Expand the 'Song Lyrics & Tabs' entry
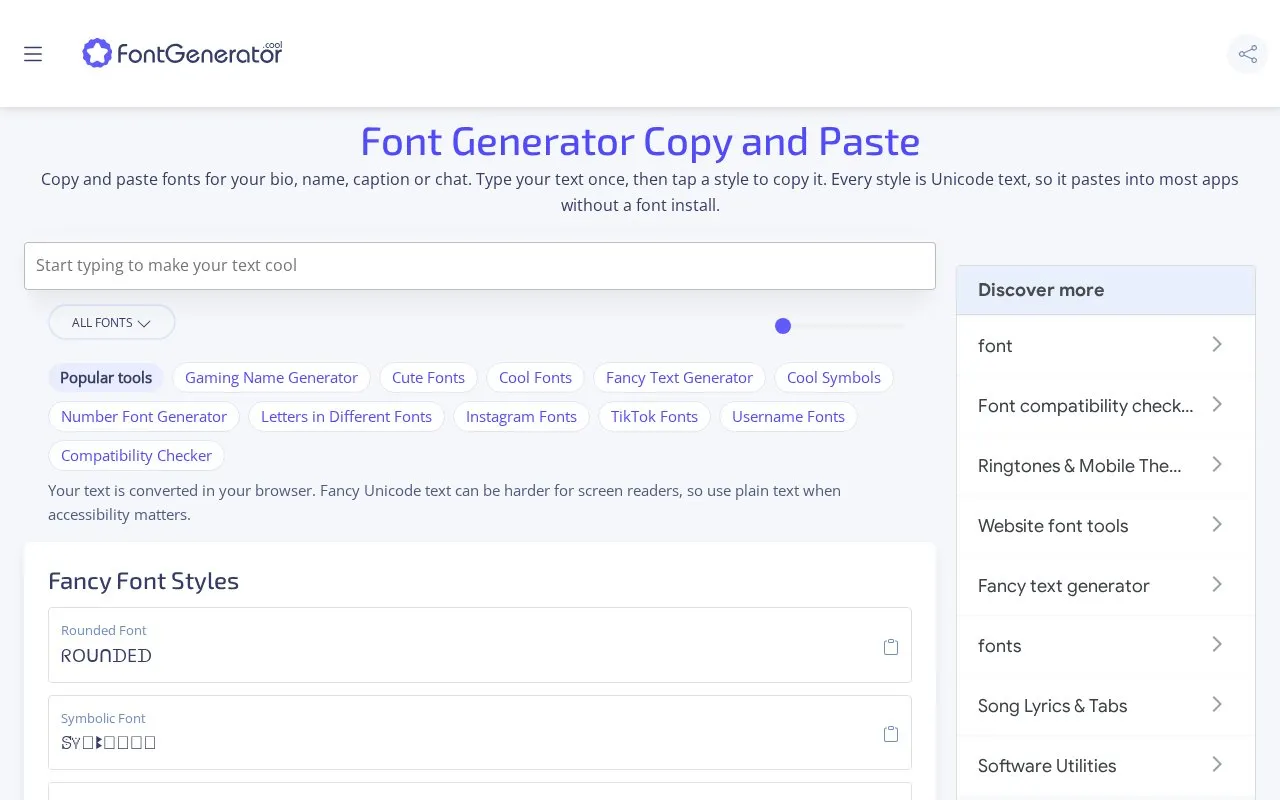 [x=1105, y=705]
